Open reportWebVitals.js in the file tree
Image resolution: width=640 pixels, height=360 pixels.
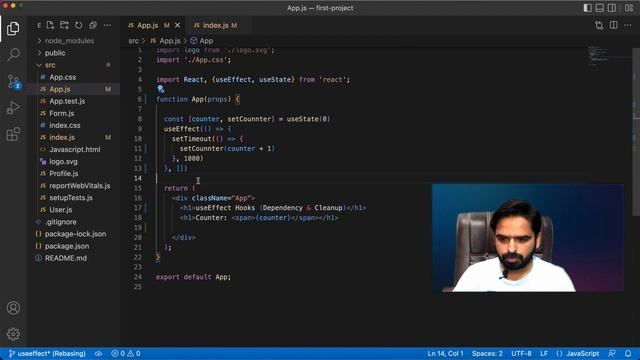[x=80, y=186]
